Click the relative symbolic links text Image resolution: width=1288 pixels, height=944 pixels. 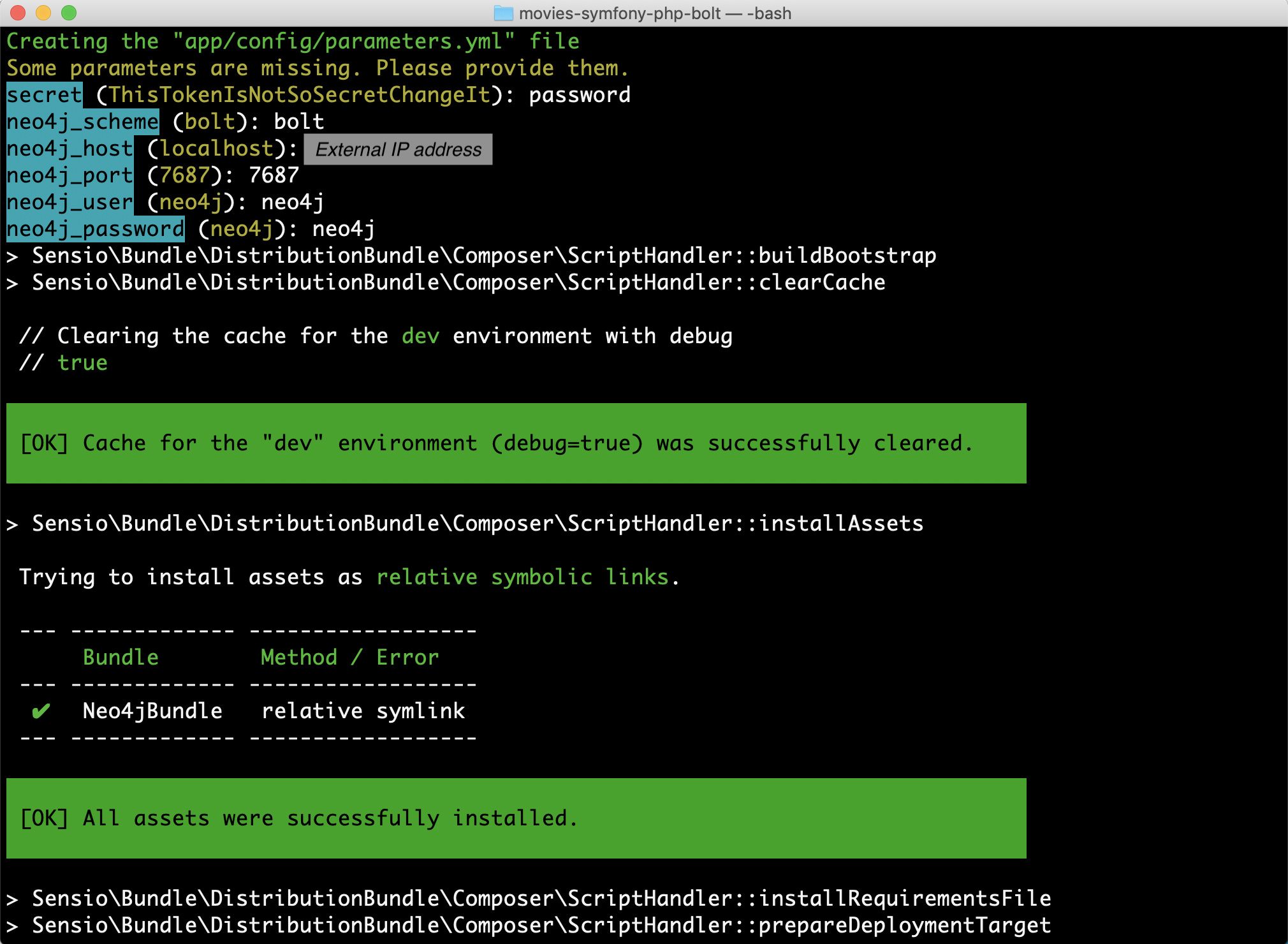(522, 577)
